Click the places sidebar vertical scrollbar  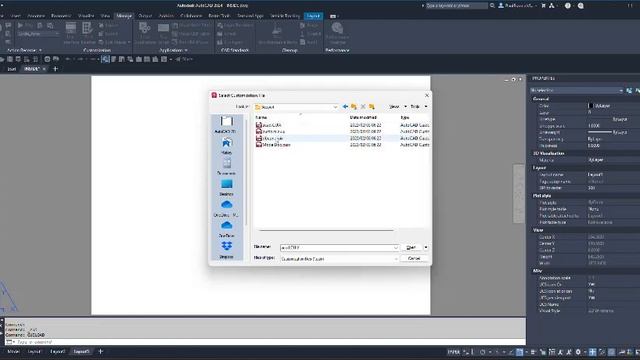(x=246, y=171)
